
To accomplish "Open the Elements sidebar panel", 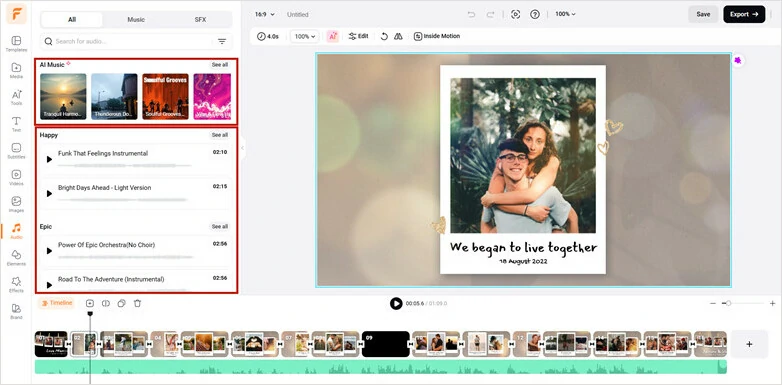I will click(16, 258).
